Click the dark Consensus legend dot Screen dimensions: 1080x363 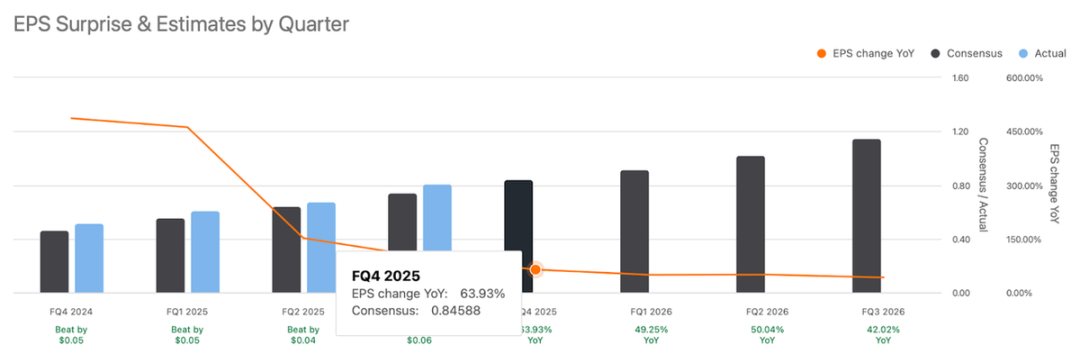coord(935,53)
